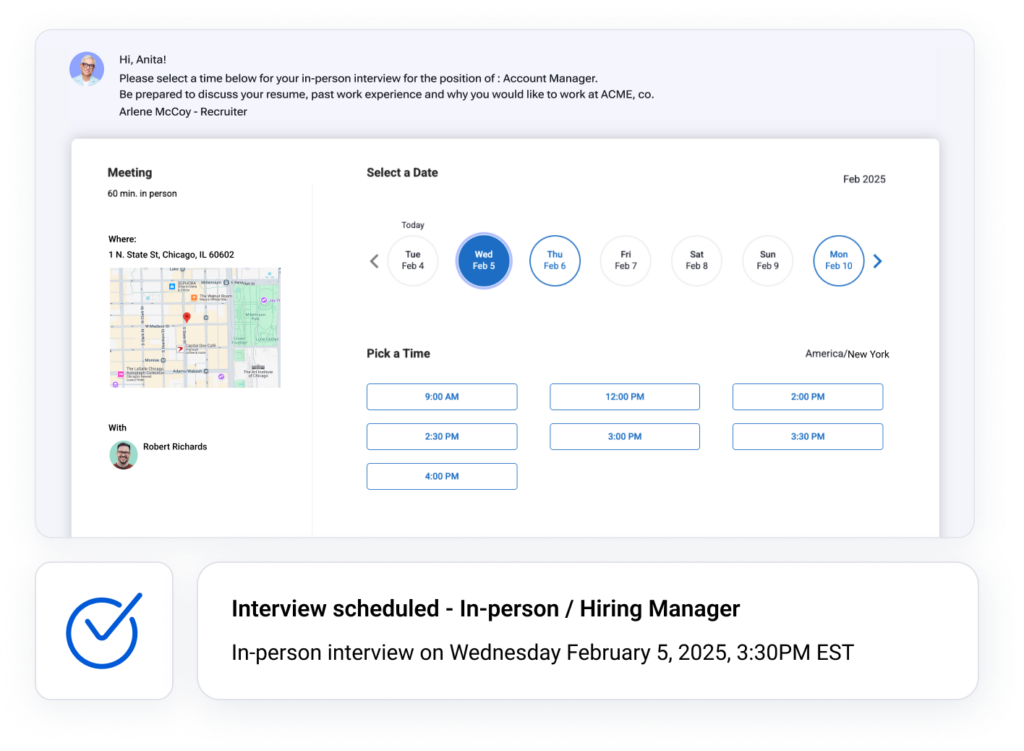
Task: Select the Sat Feb 8 date circle
Action: click(696, 260)
